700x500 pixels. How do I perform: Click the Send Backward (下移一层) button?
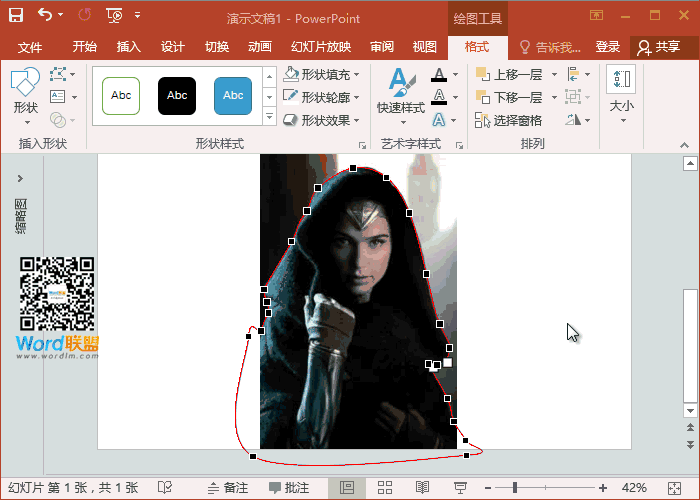pyautogui.click(x=509, y=97)
